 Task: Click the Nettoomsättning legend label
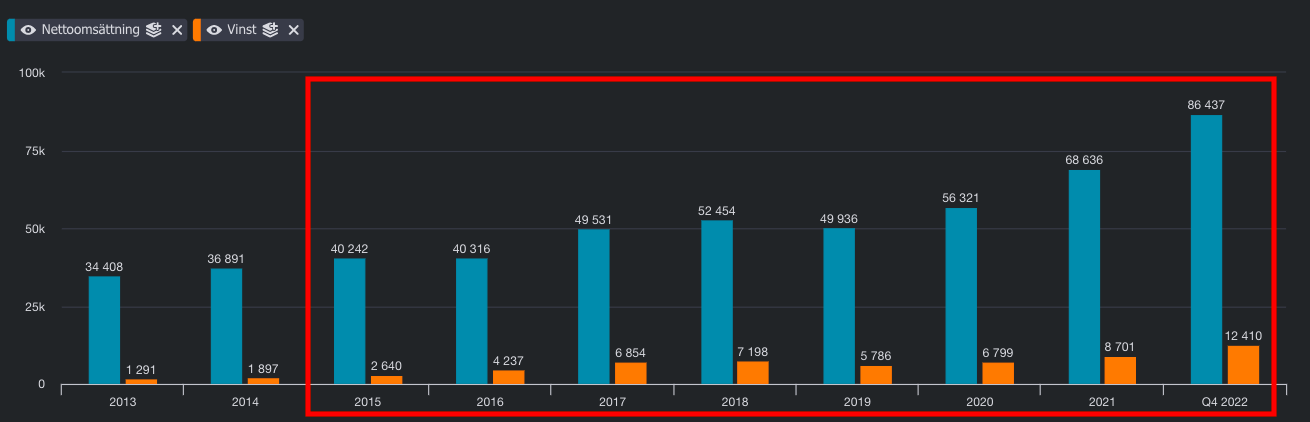[92, 30]
